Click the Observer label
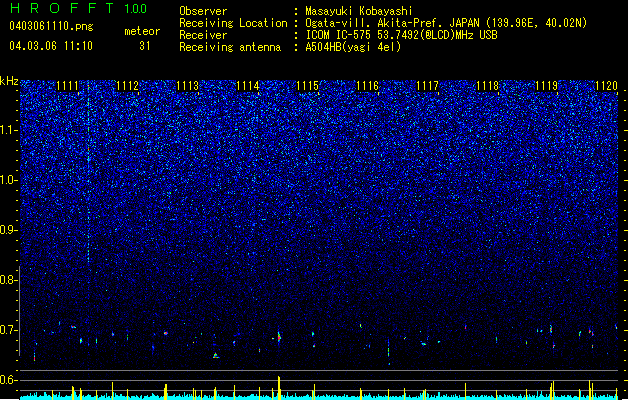 pyautogui.click(x=203, y=11)
